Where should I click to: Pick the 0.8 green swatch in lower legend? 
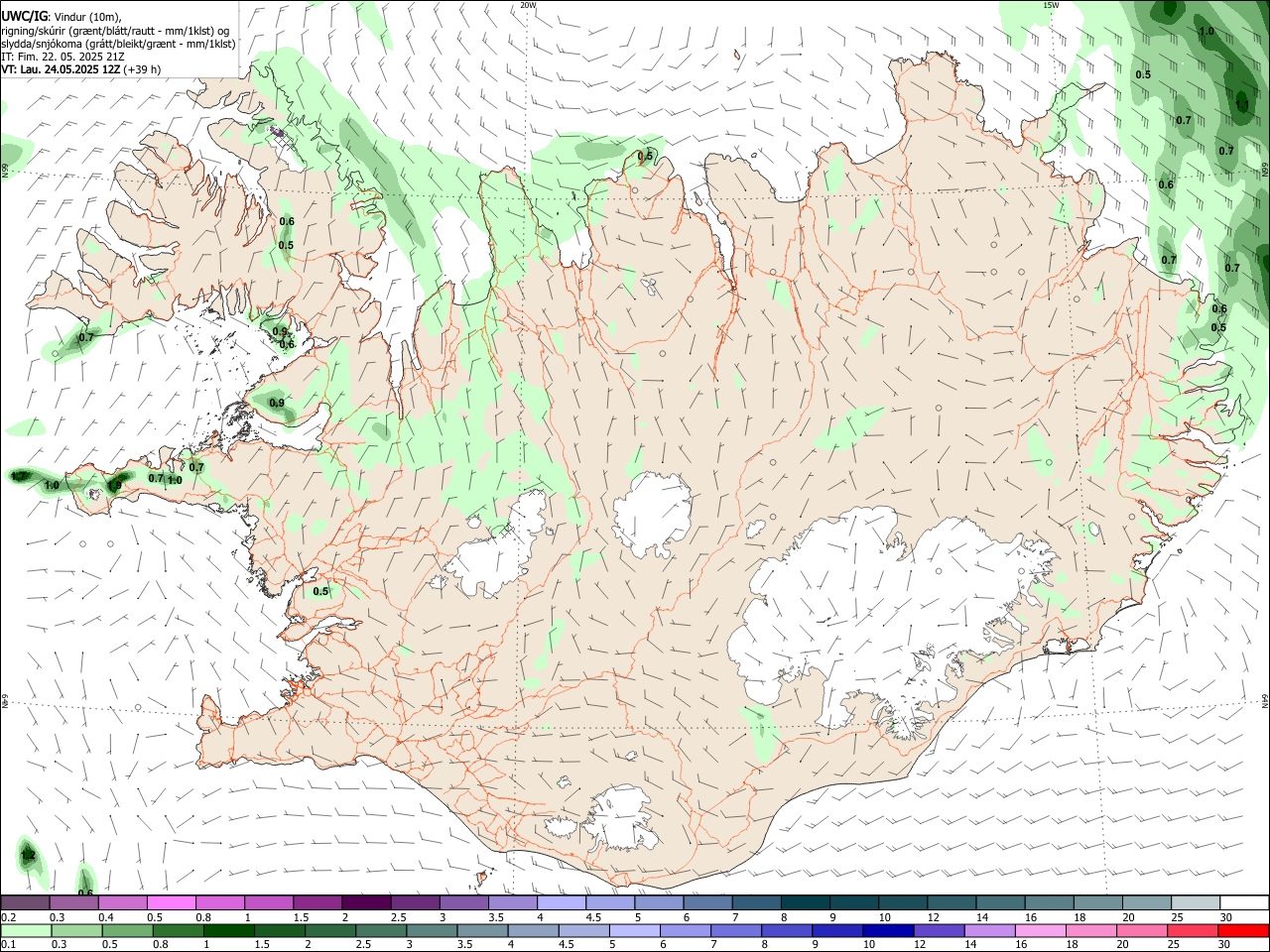[x=179, y=930]
